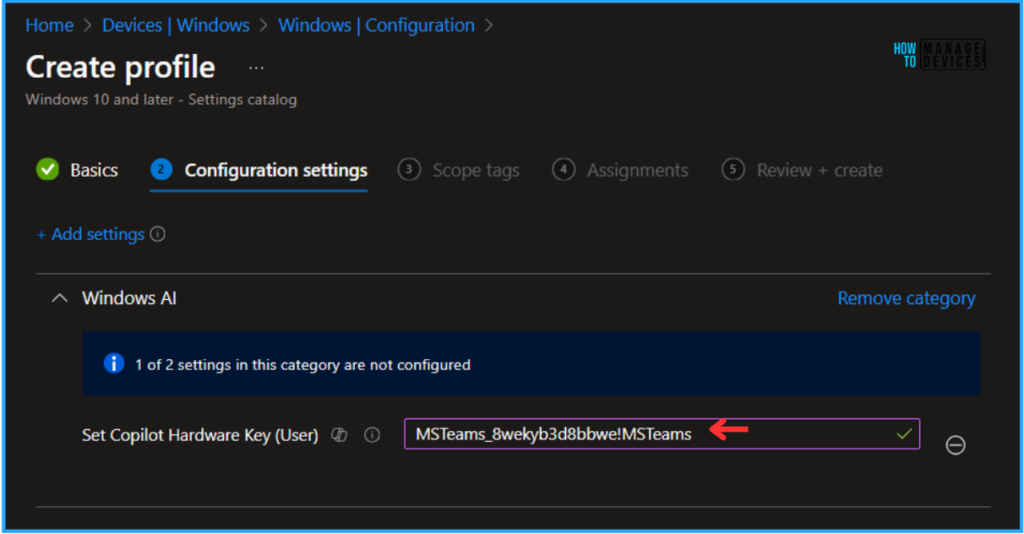Open the ellipsis menu beside Create profile

[256, 68]
